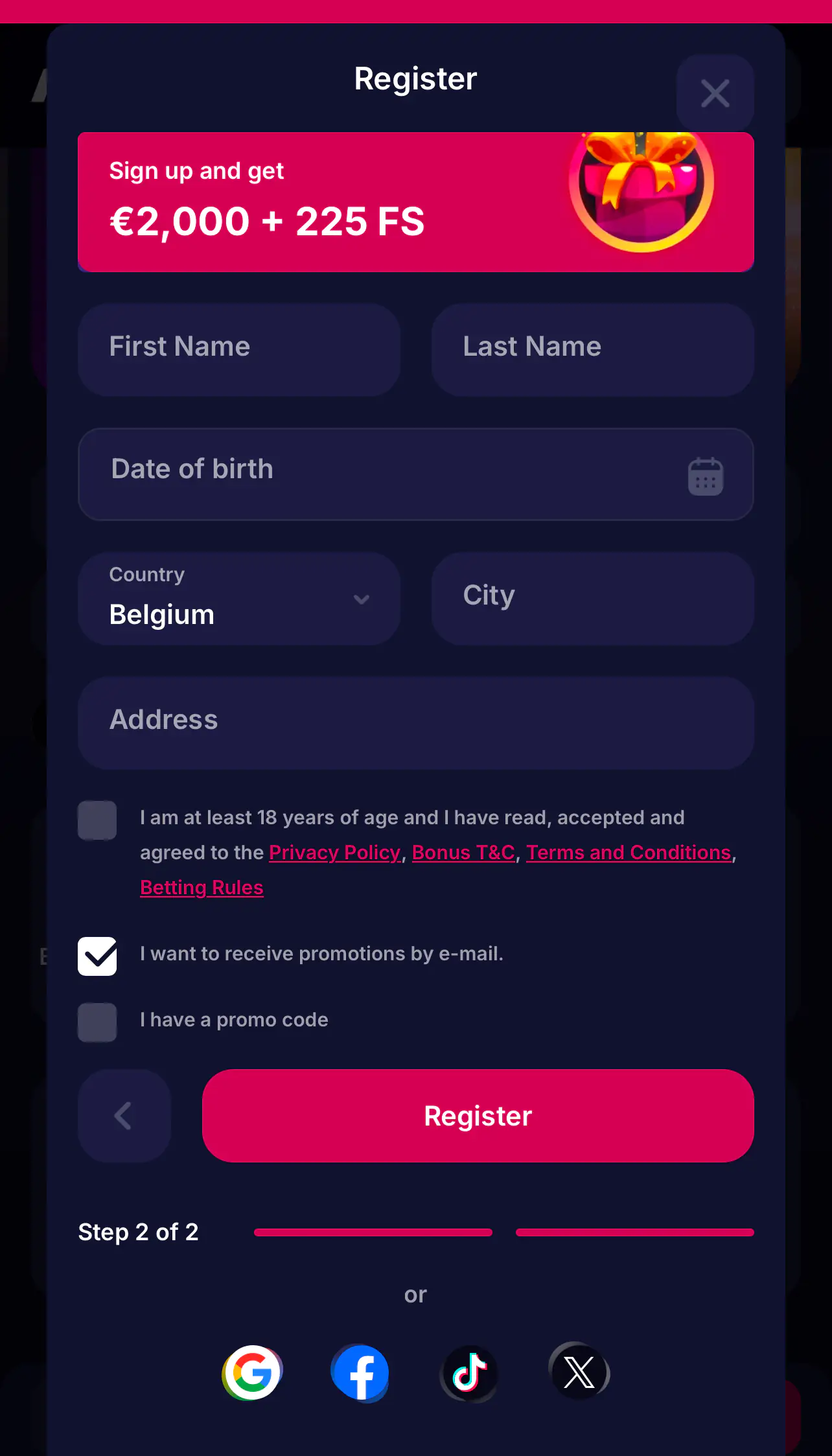The height and width of the screenshot is (1456, 832).
Task: Uncheck receive promotions by e-mail
Action: pos(97,956)
